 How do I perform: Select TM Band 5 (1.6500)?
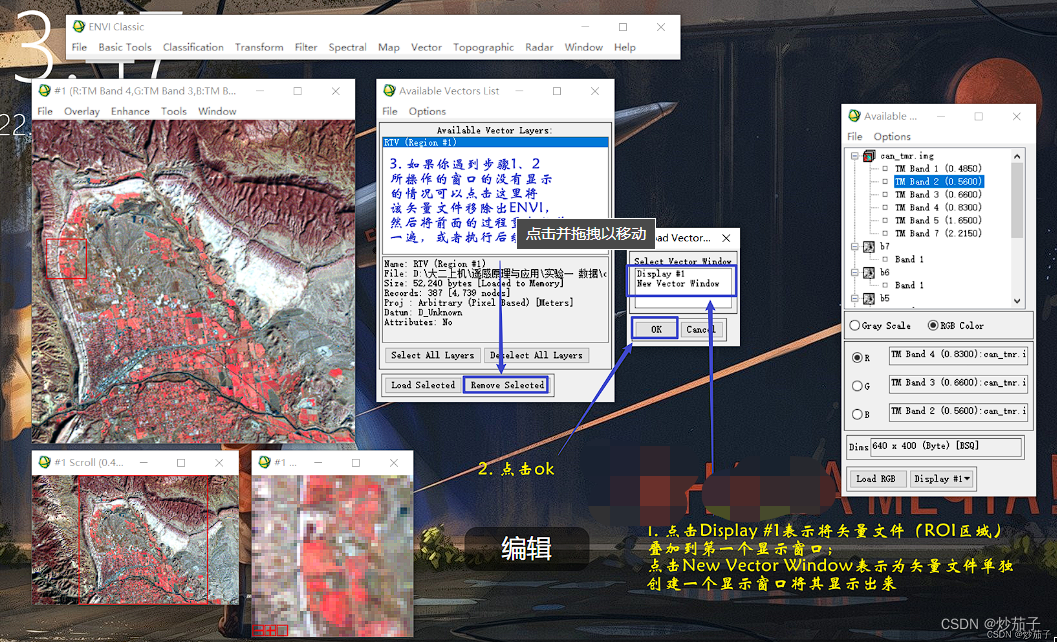[x=938, y=221]
